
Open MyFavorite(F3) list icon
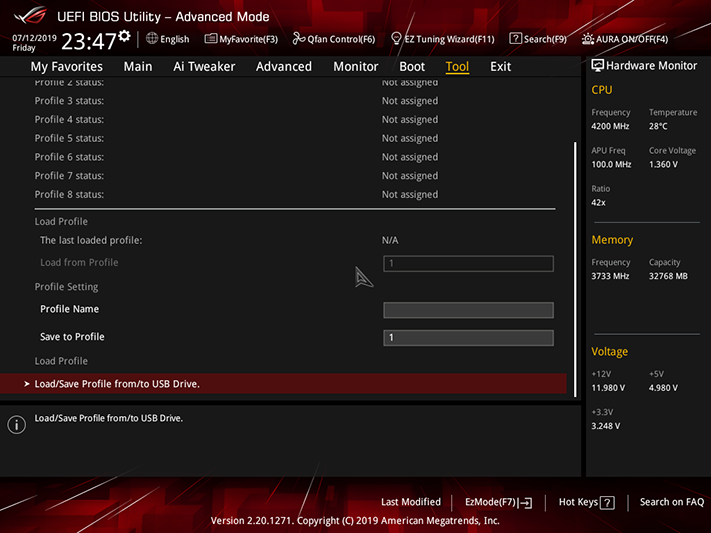(210, 39)
